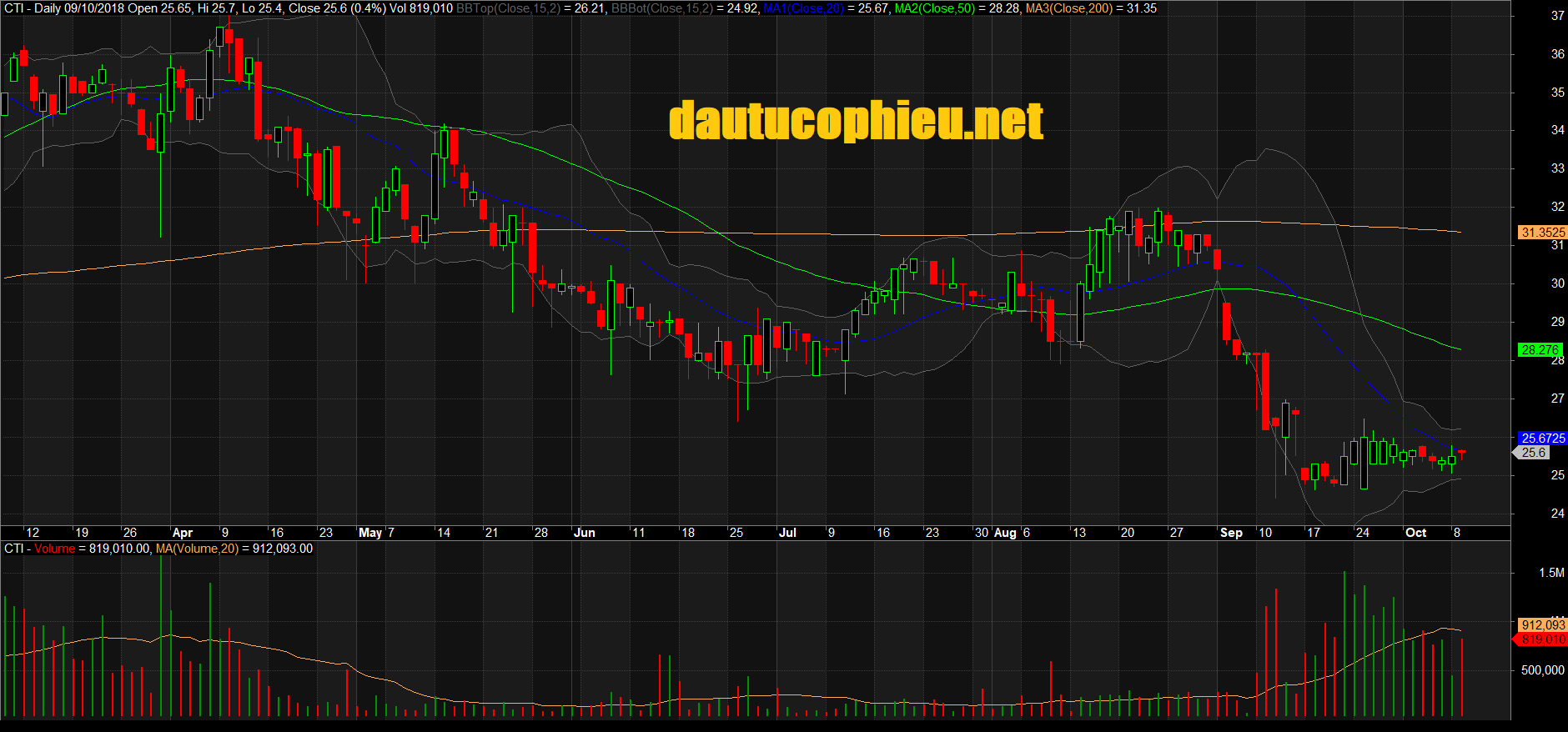Click the CTI Daily chart title text
Screen dimensions: 1568x732
(x=63, y=8)
